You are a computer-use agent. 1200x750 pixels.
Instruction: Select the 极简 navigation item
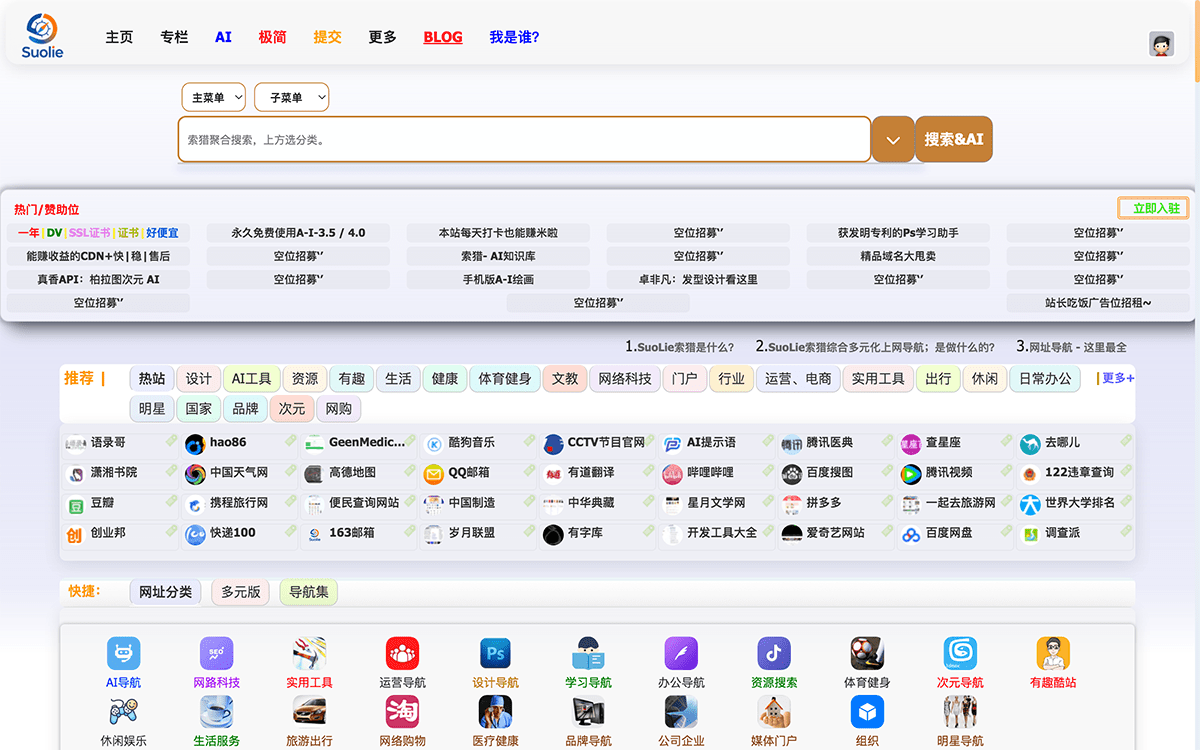coord(272,37)
